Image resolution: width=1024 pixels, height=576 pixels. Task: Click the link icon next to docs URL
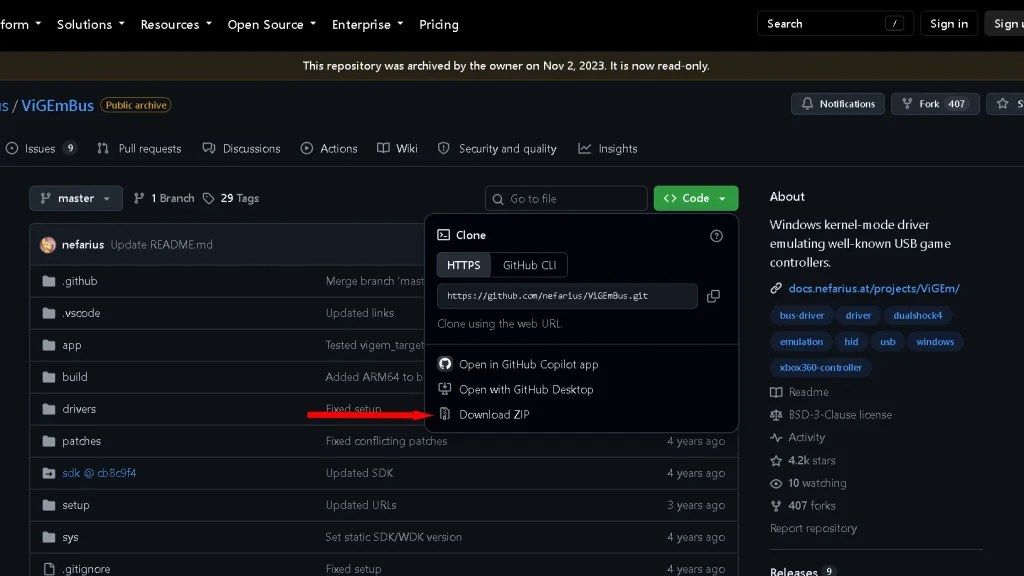coord(776,288)
